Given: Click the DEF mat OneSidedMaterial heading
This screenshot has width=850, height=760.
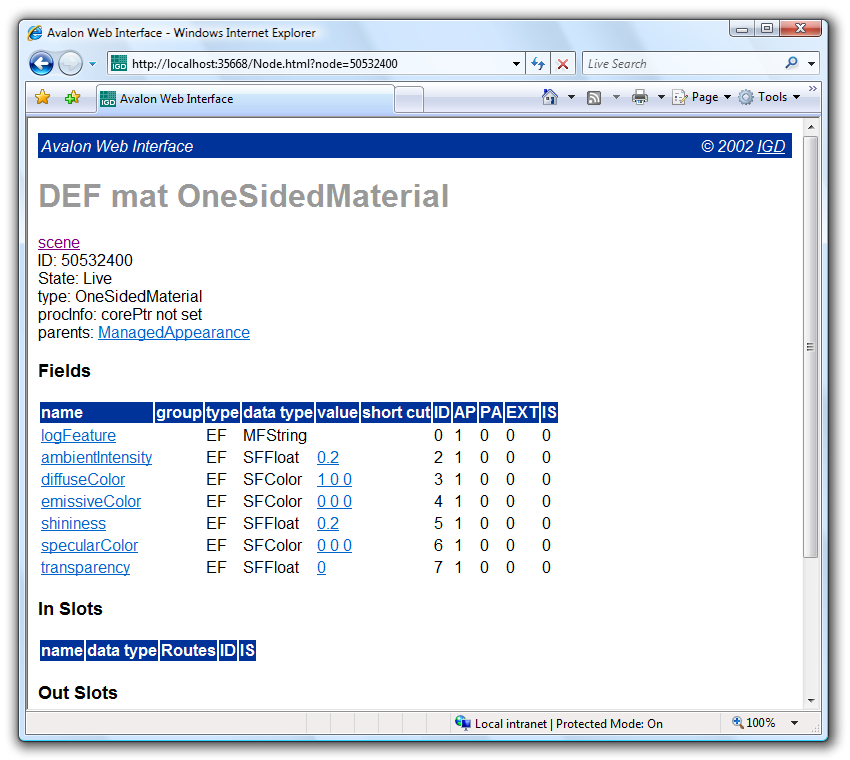Looking at the screenshot, I should 243,196.
